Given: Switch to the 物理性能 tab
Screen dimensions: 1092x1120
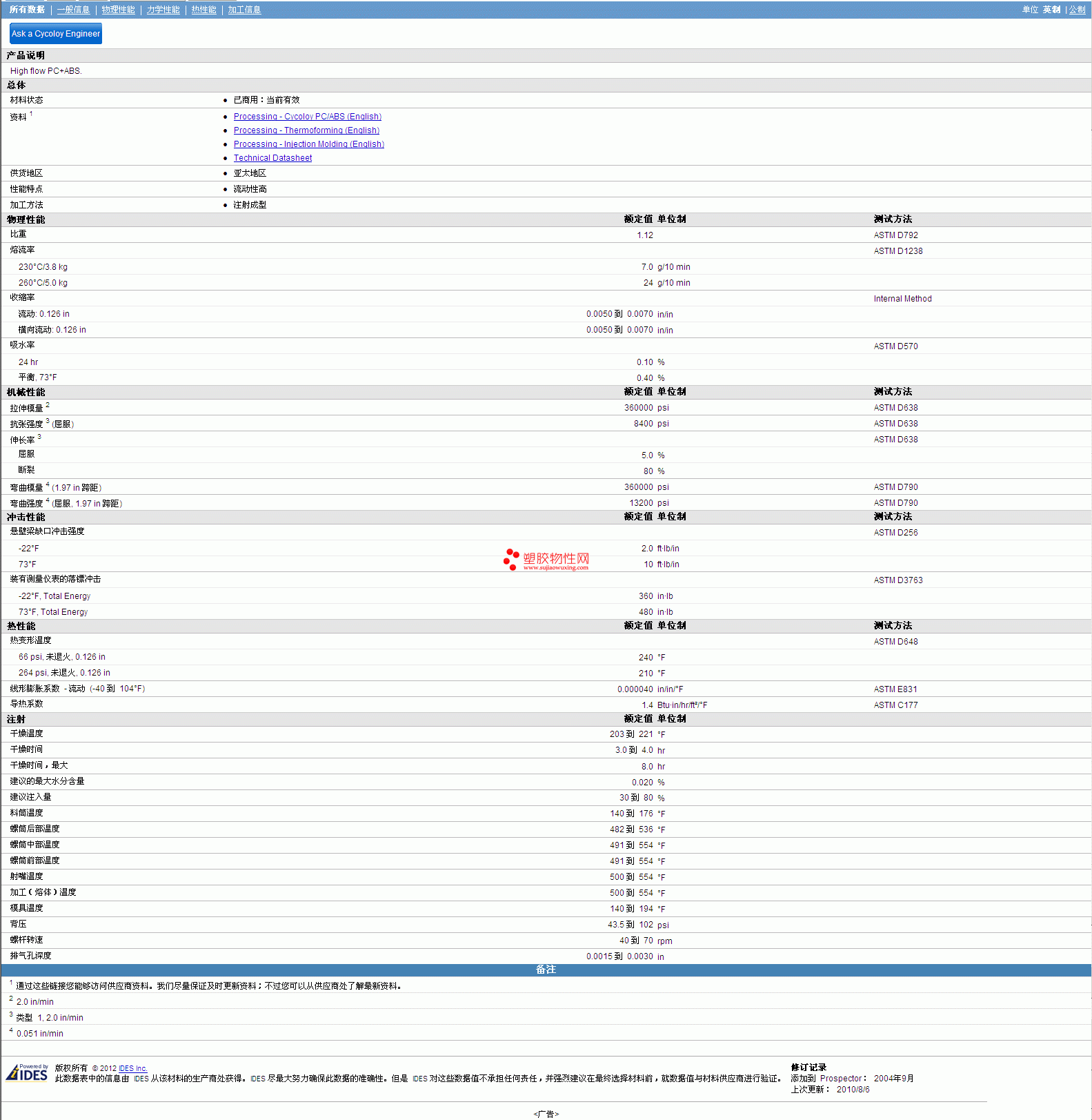Looking at the screenshot, I should pos(118,10).
